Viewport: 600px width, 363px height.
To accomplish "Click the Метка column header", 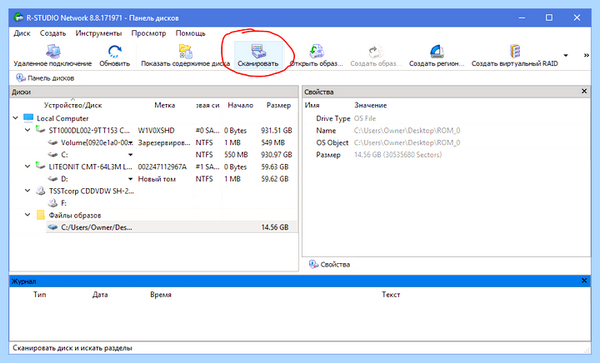I will [165, 105].
